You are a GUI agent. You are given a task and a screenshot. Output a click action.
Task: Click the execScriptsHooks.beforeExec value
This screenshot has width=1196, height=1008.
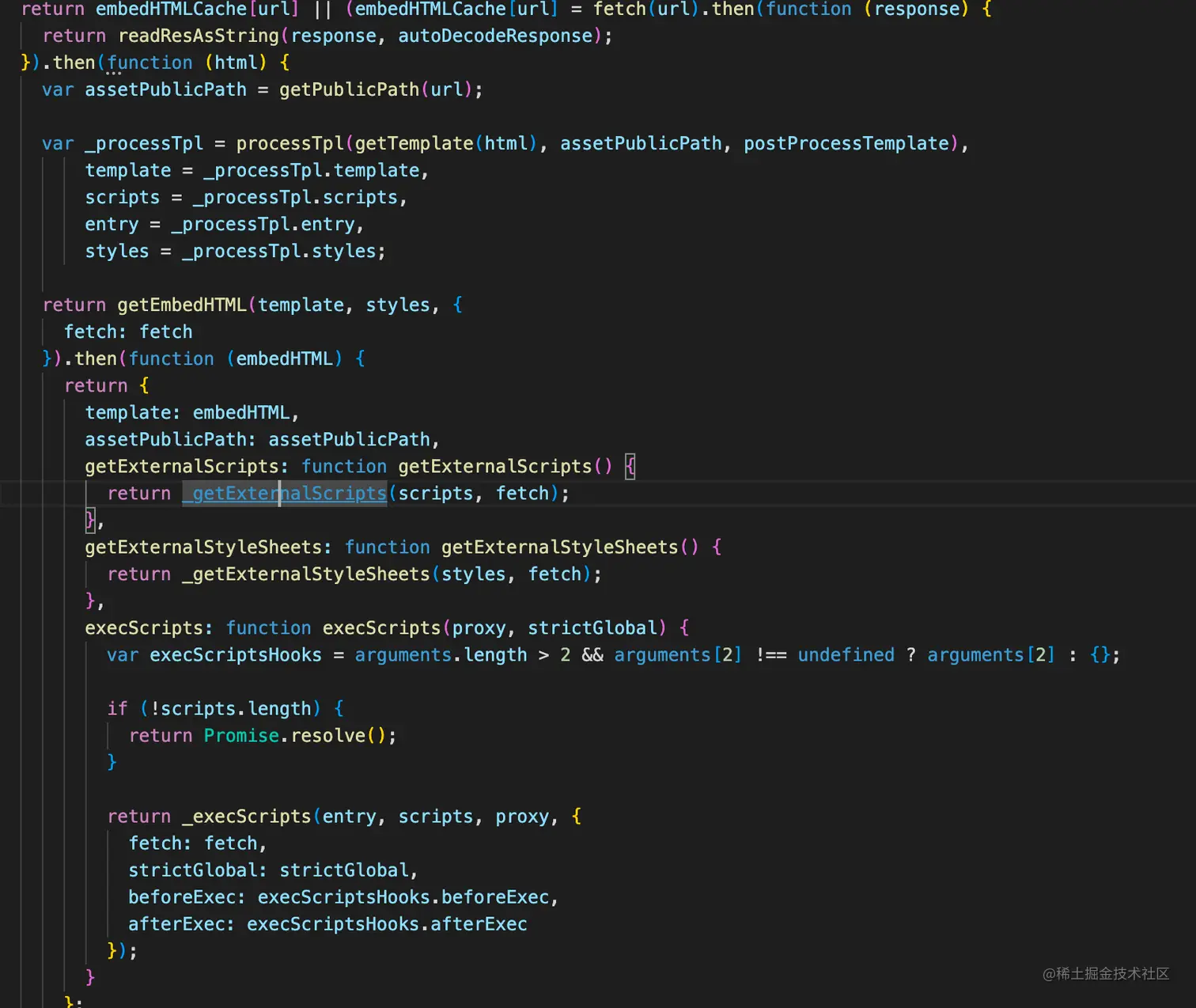click(x=403, y=896)
